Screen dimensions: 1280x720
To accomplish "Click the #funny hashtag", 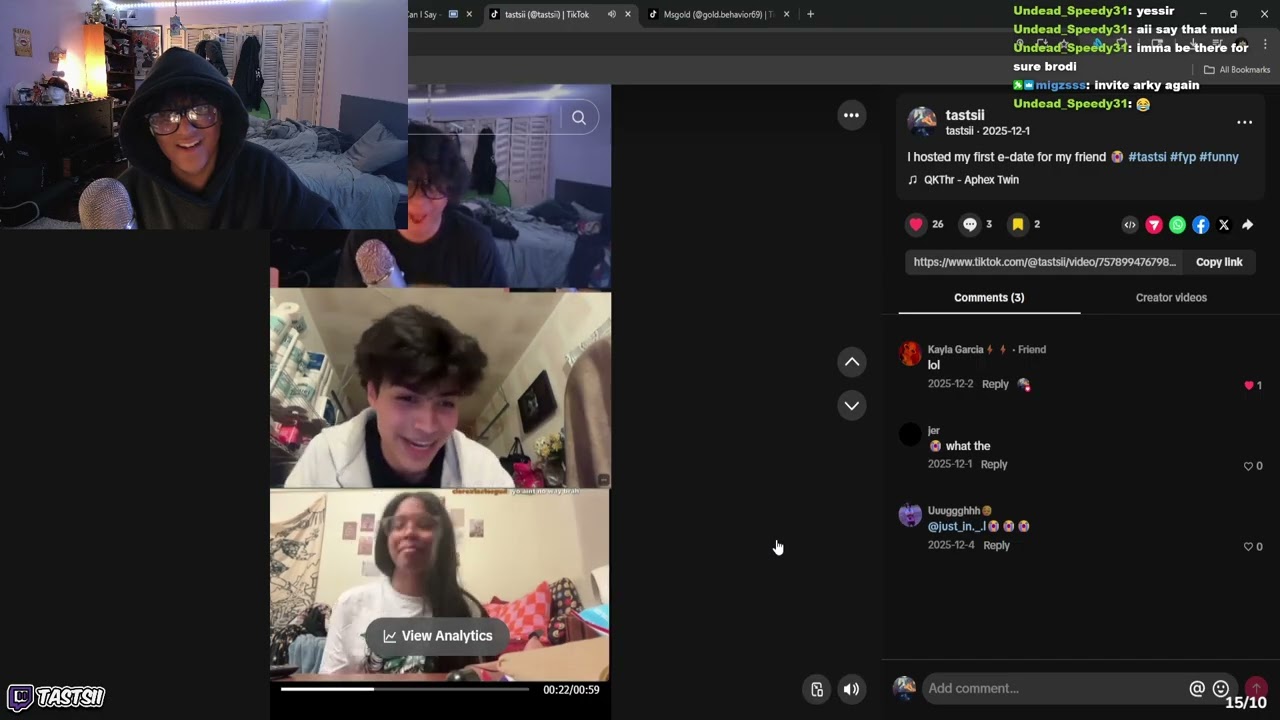I will pyautogui.click(x=1219, y=157).
